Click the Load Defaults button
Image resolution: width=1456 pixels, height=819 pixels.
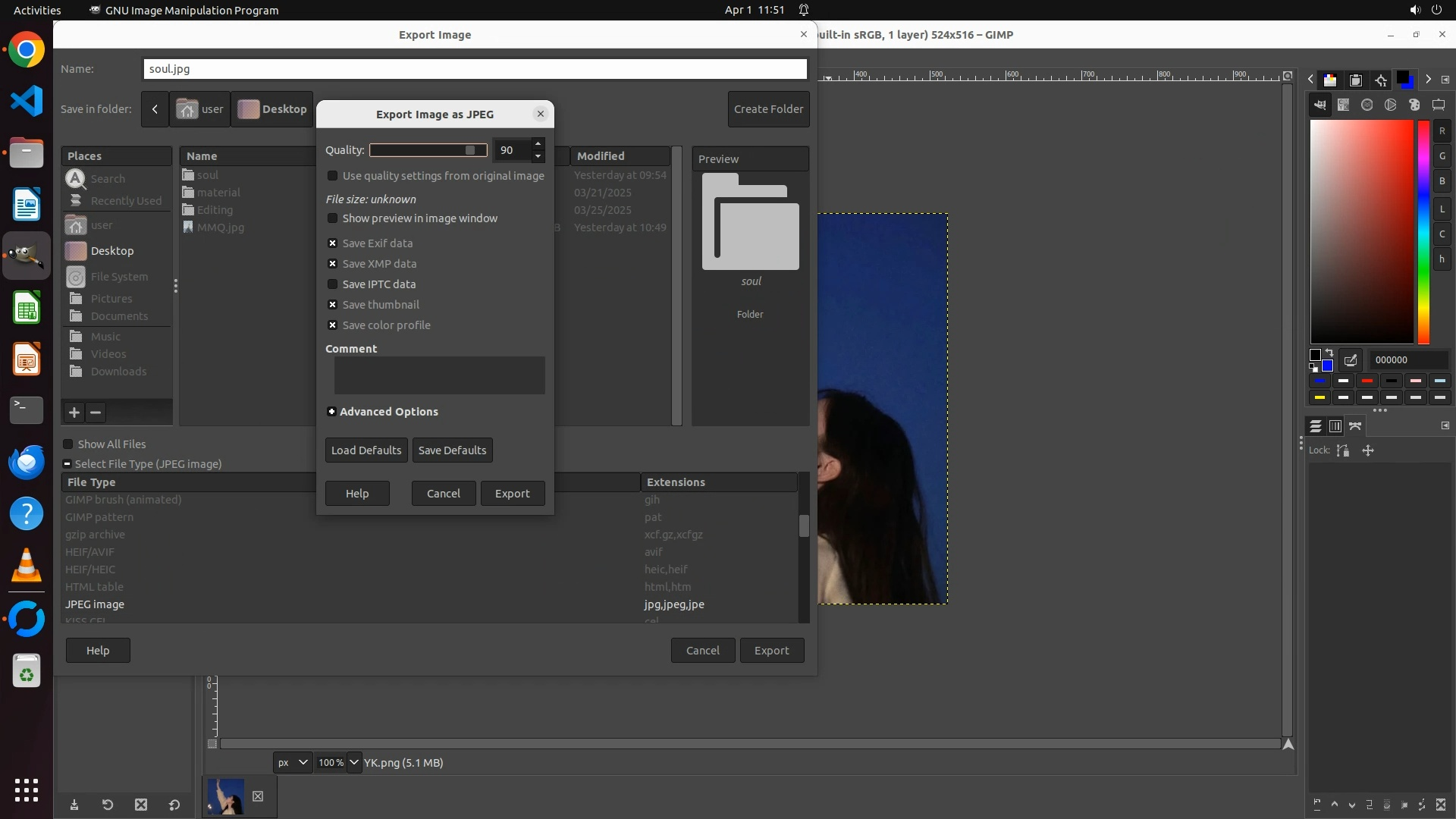tap(366, 450)
